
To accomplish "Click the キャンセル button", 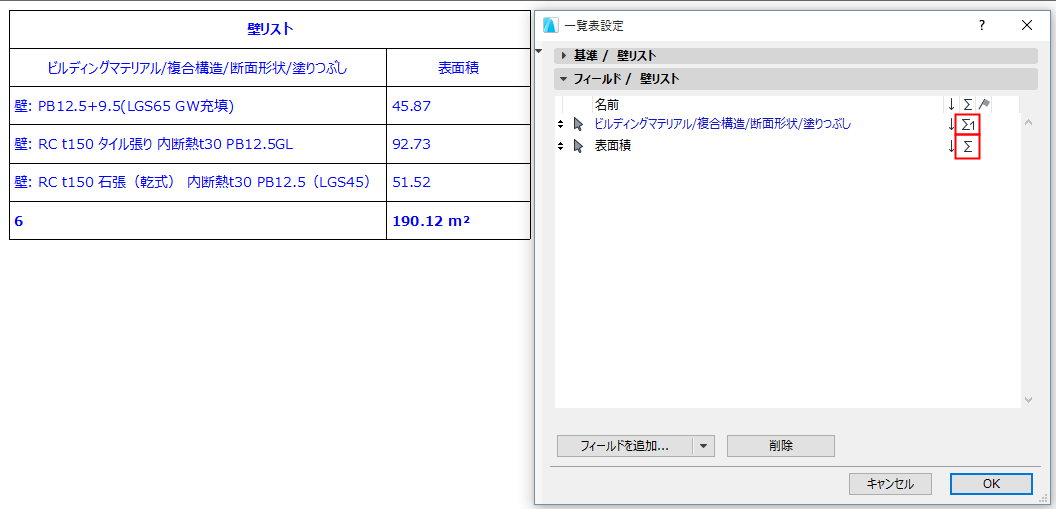I will [890, 483].
